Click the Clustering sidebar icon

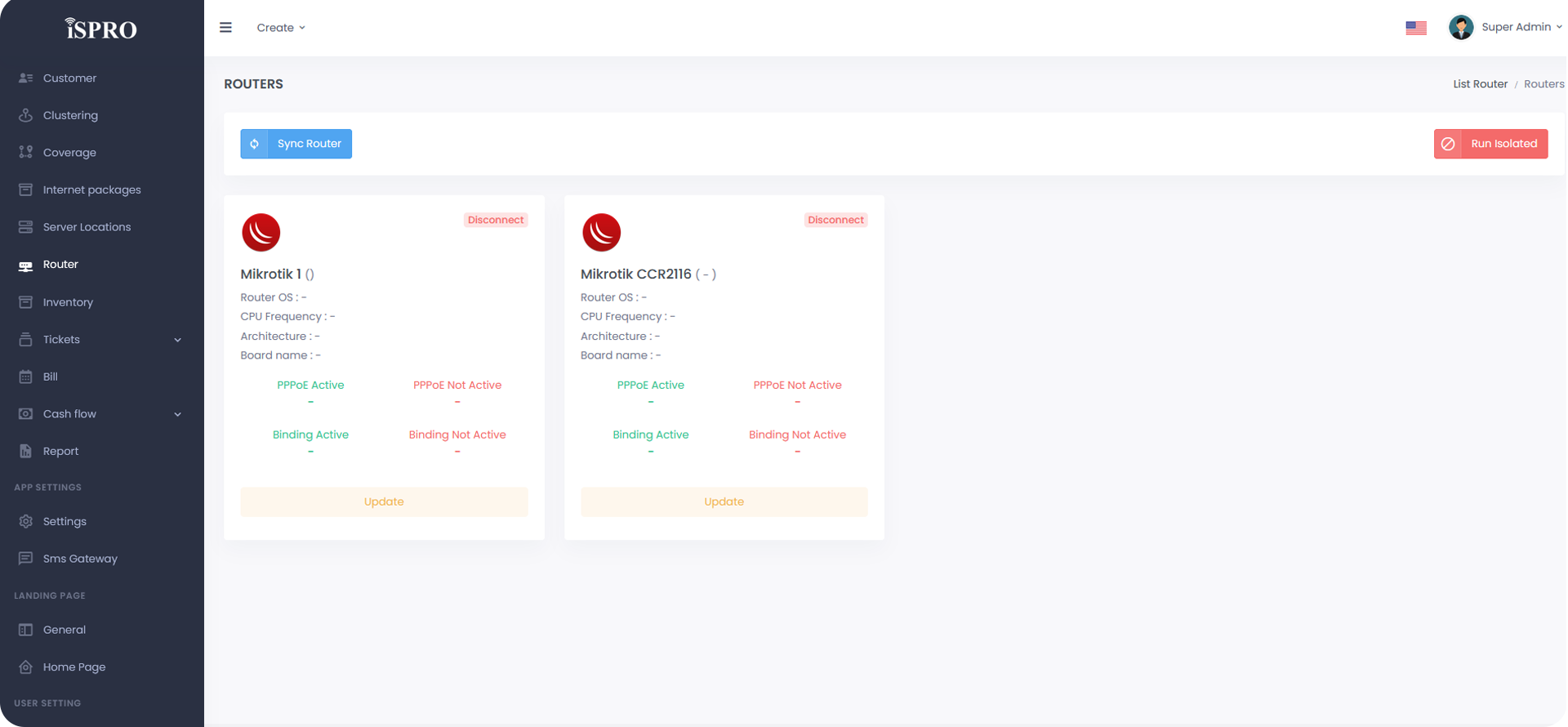25,115
